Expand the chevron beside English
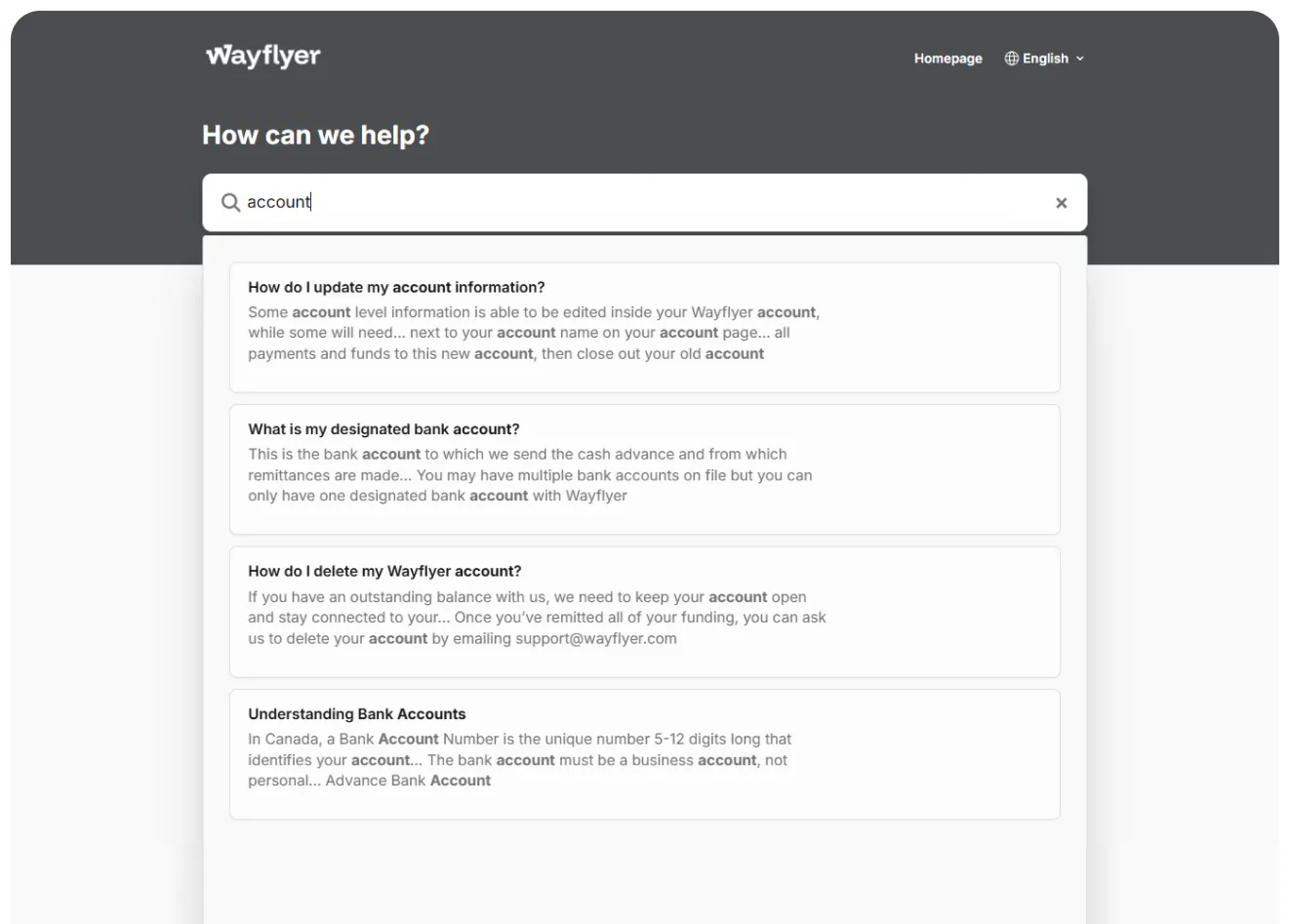Image resolution: width=1290 pixels, height=924 pixels. pyautogui.click(x=1080, y=59)
